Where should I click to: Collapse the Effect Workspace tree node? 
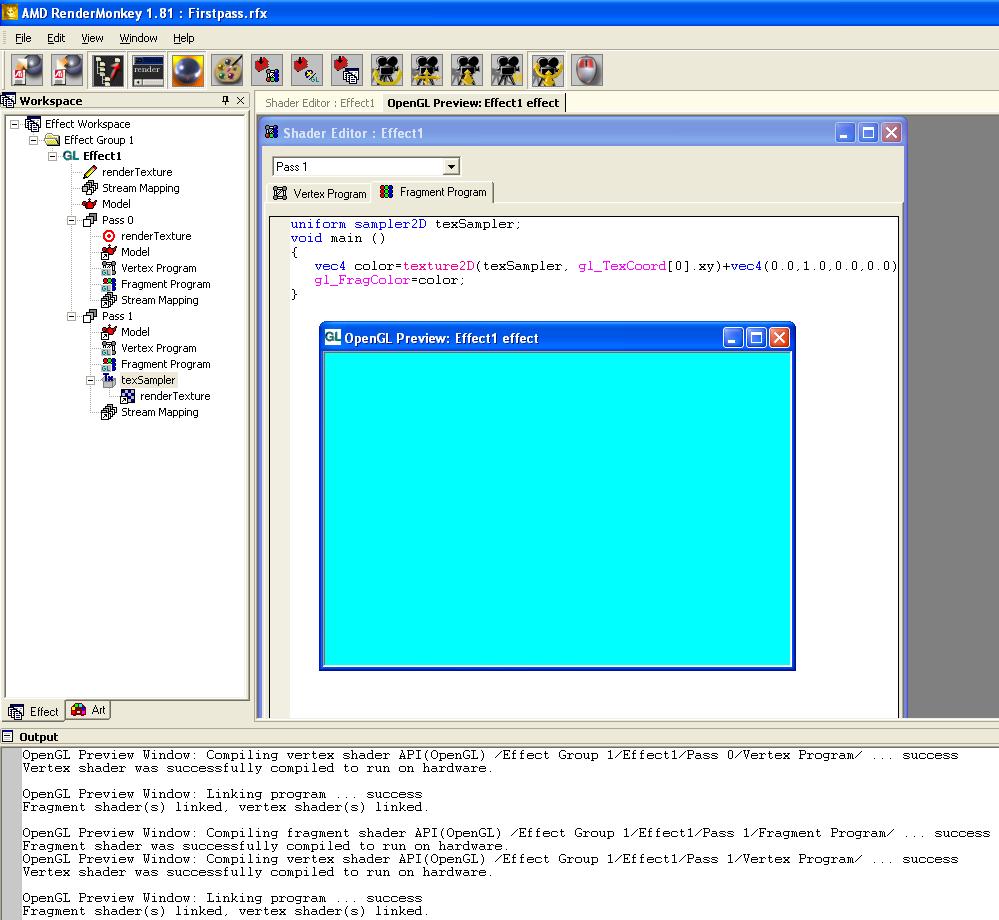click(15, 124)
